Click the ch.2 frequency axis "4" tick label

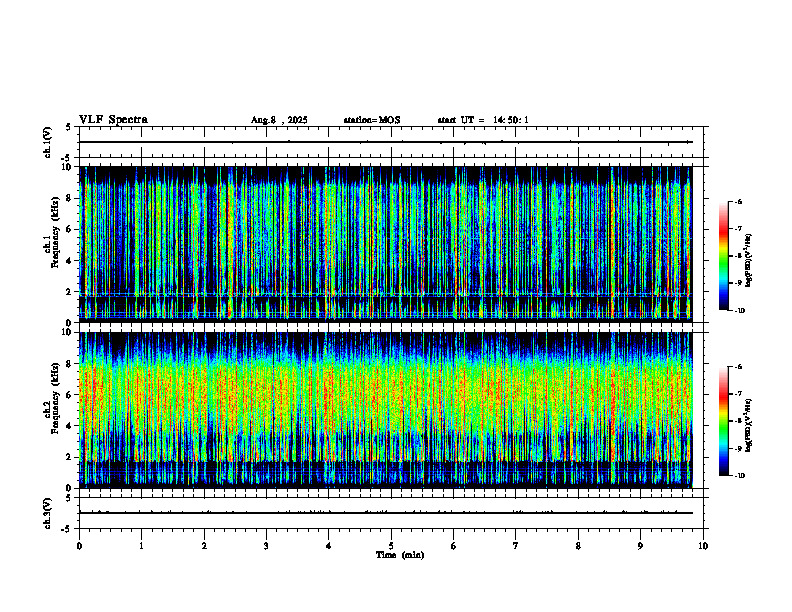(x=69, y=426)
